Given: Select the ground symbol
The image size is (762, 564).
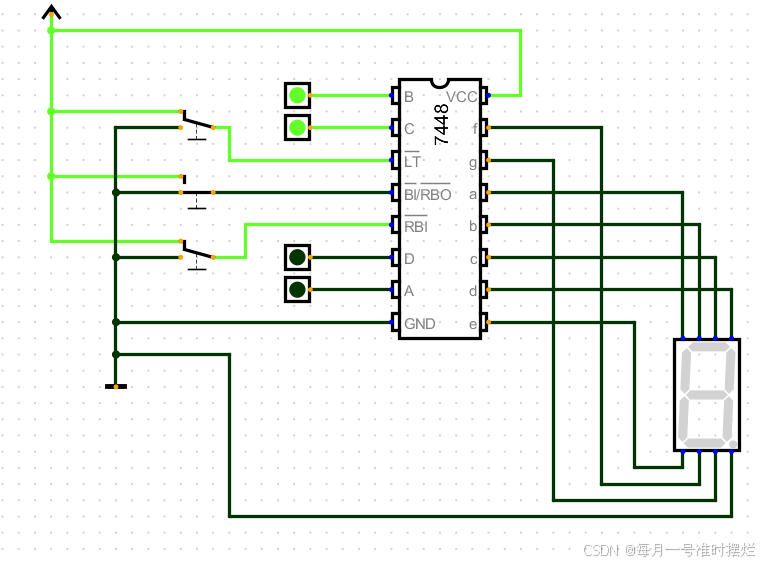Looking at the screenshot, I should [x=116, y=386].
